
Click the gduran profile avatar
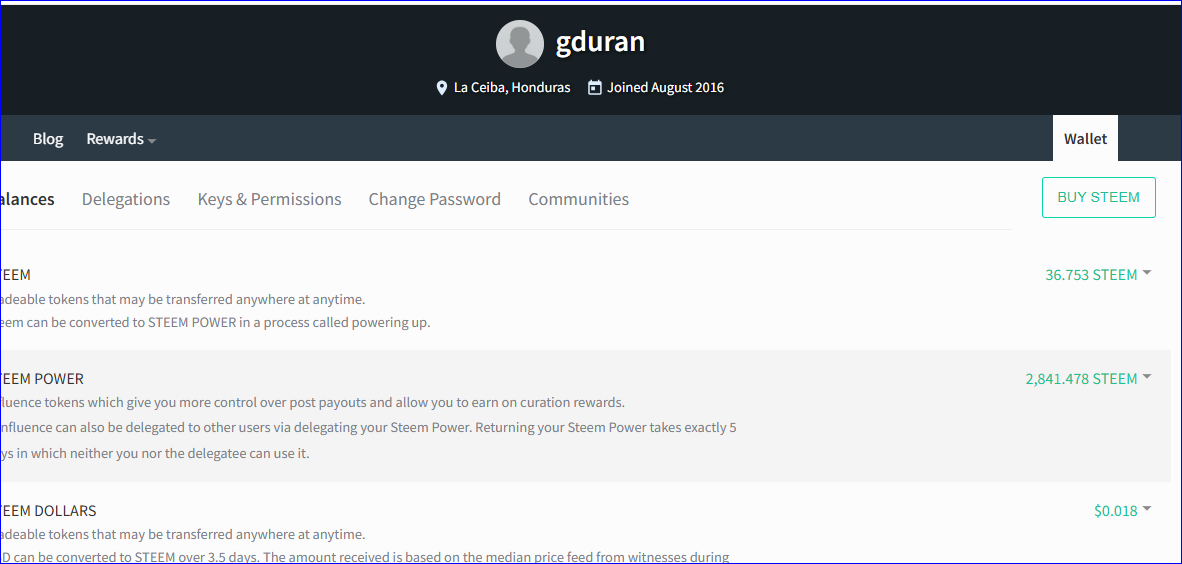pos(519,44)
